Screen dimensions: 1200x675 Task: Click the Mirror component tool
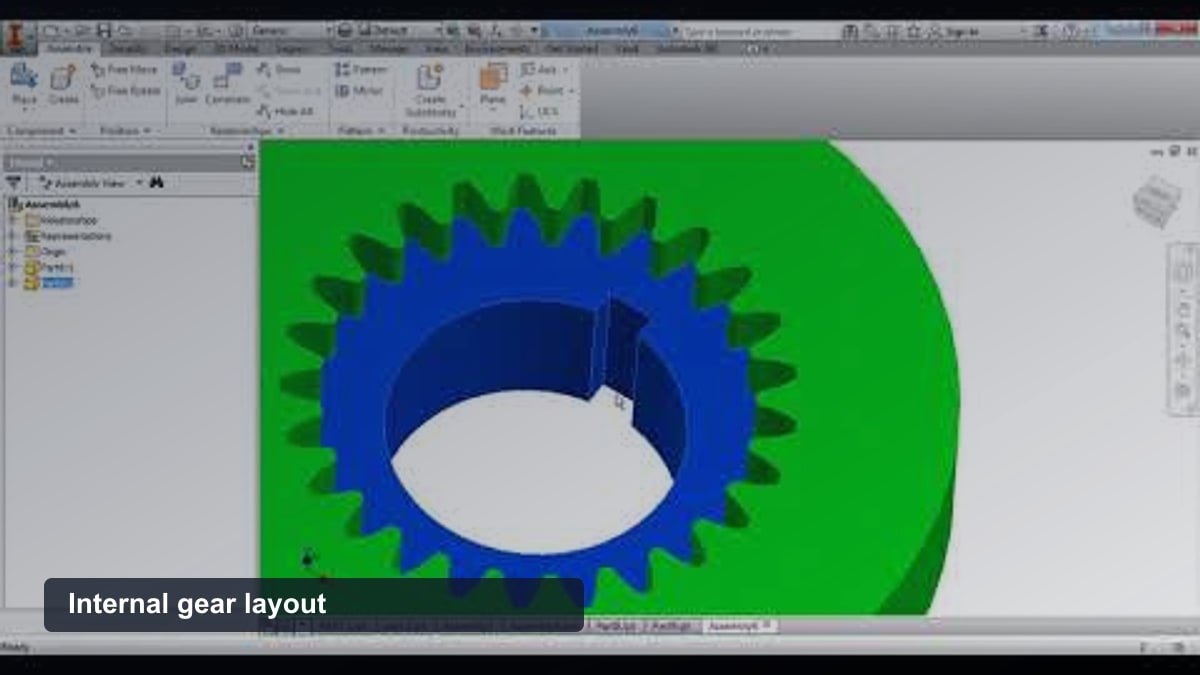point(359,90)
